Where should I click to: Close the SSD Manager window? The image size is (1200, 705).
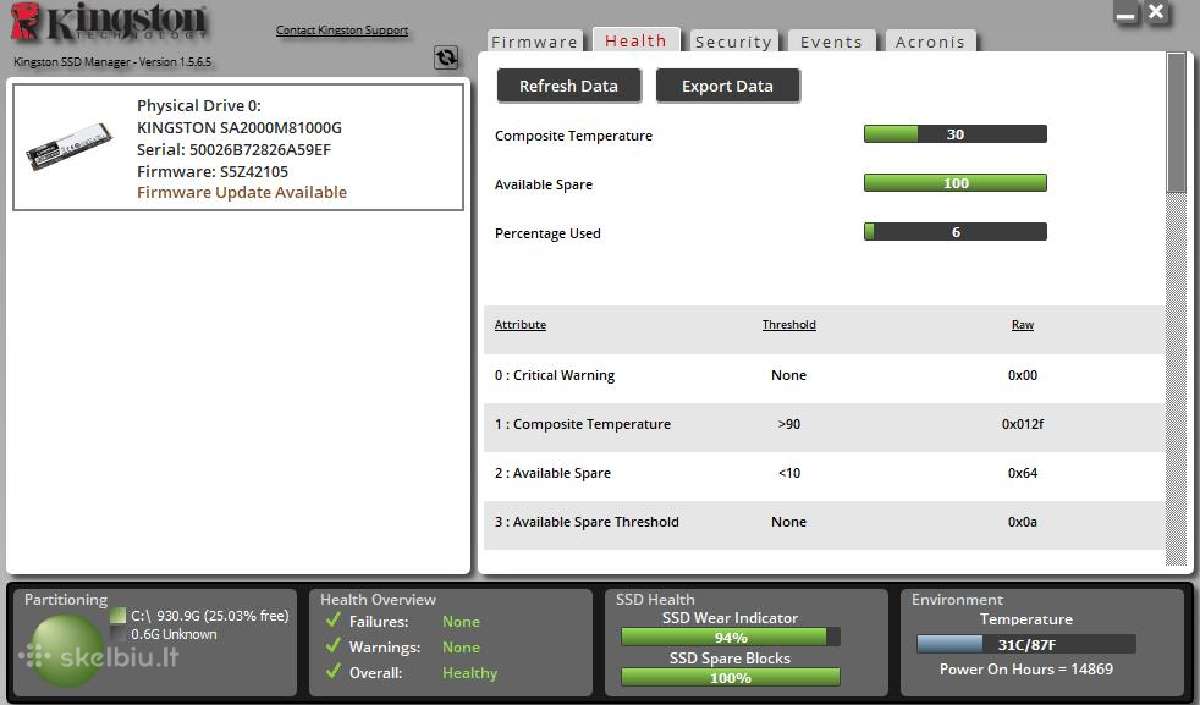tap(1156, 13)
